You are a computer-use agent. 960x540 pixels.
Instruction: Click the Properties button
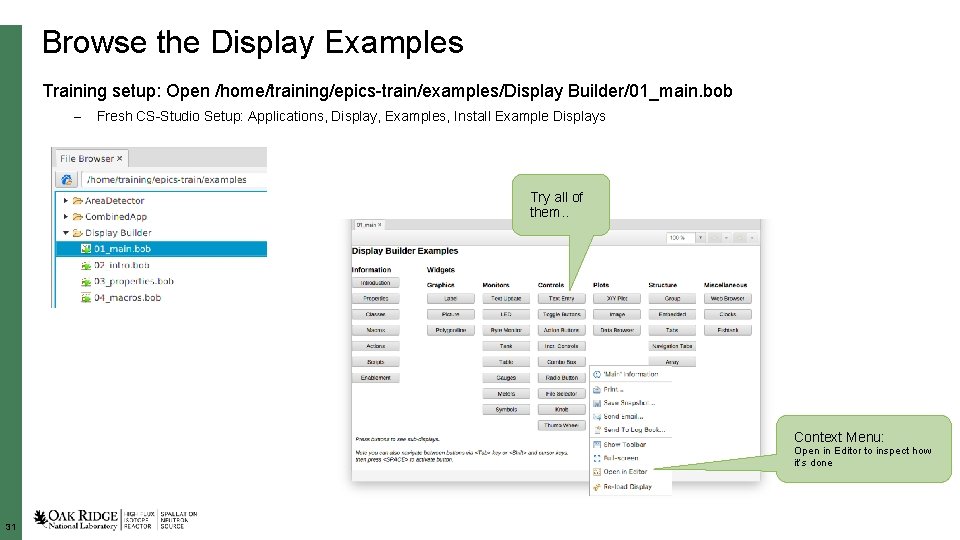[x=375, y=299]
